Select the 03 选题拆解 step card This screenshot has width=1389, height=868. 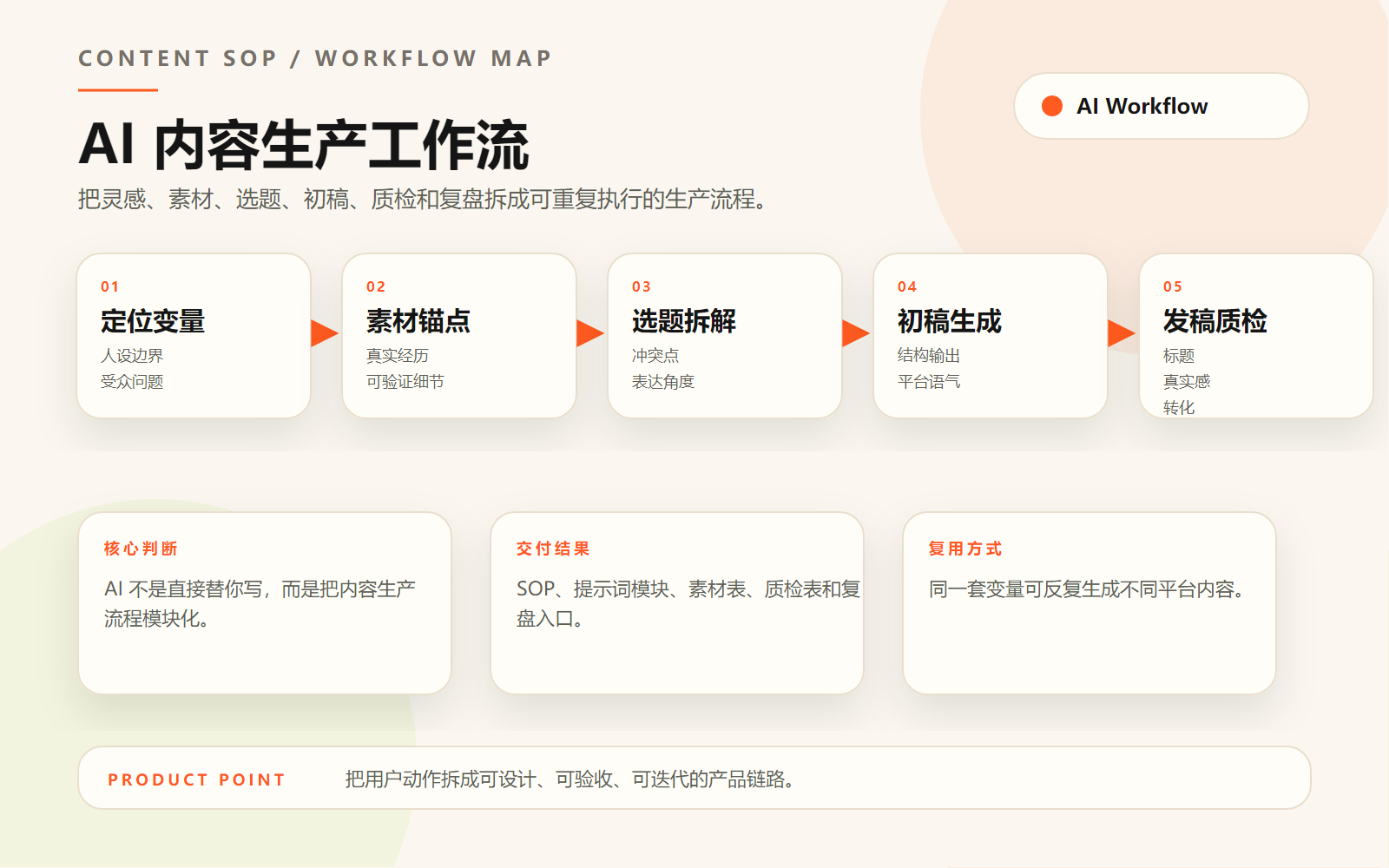725,336
